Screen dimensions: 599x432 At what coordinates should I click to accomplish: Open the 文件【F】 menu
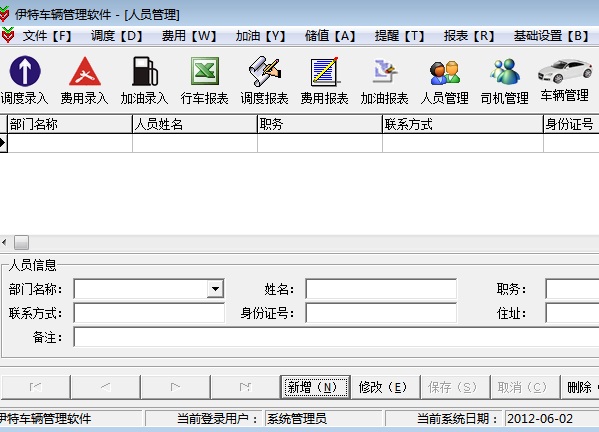[x=47, y=36]
